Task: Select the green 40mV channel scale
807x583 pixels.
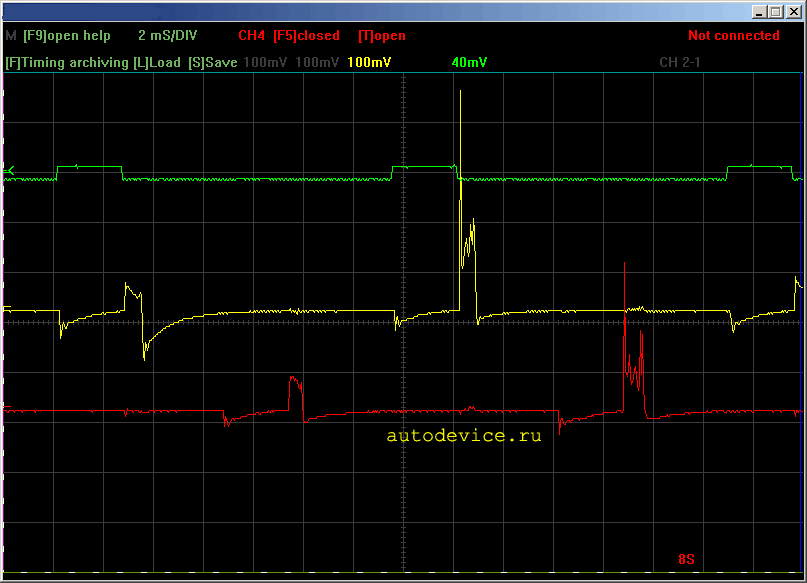Action: (x=469, y=63)
